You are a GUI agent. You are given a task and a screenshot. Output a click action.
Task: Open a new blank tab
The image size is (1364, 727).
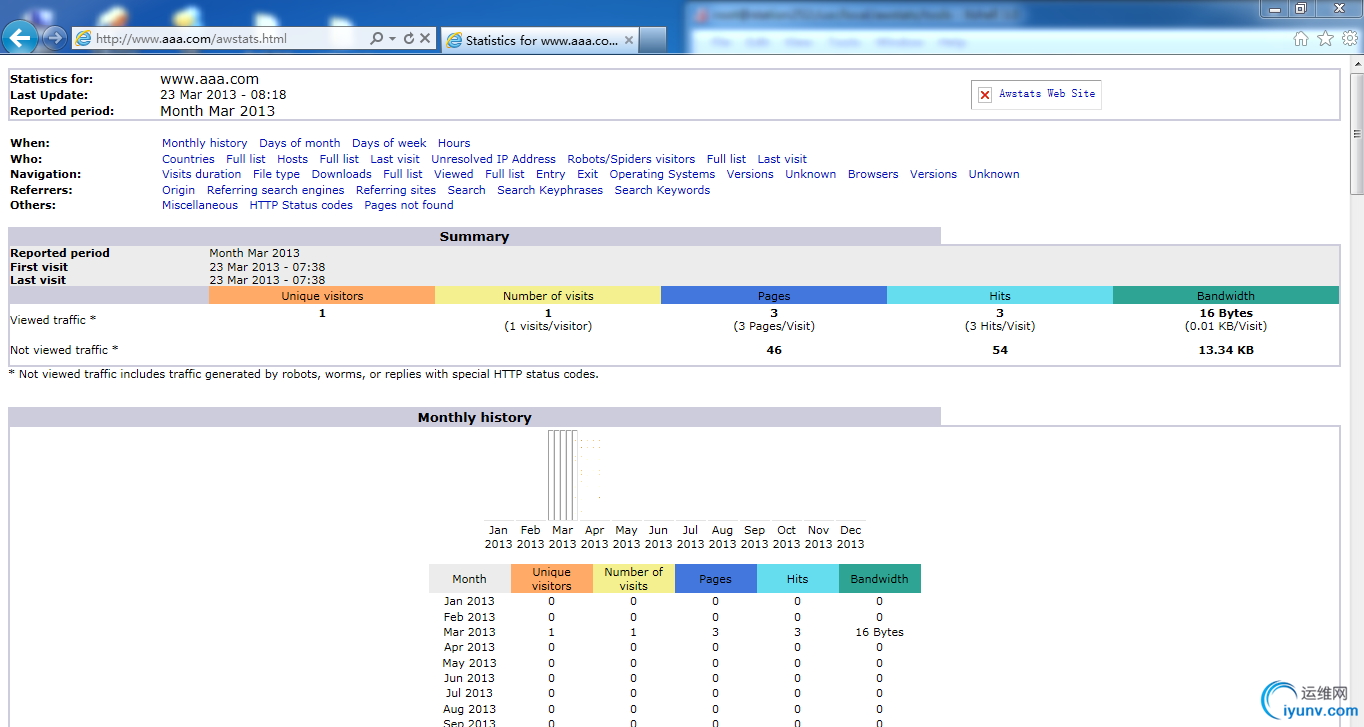653,40
